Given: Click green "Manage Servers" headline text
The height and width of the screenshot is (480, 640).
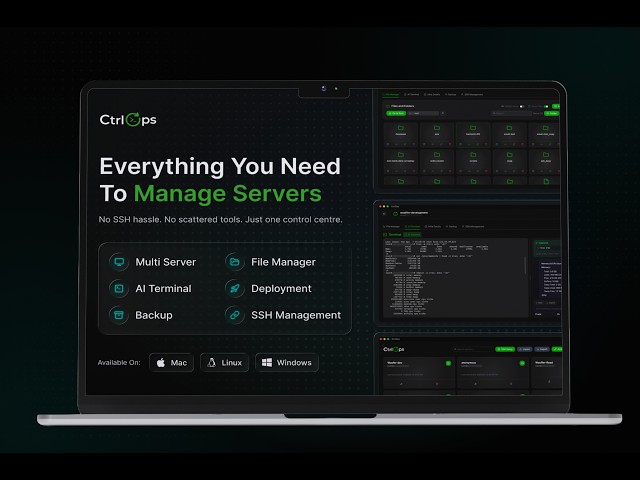Looking at the screenshot, I should click(228, 193).
